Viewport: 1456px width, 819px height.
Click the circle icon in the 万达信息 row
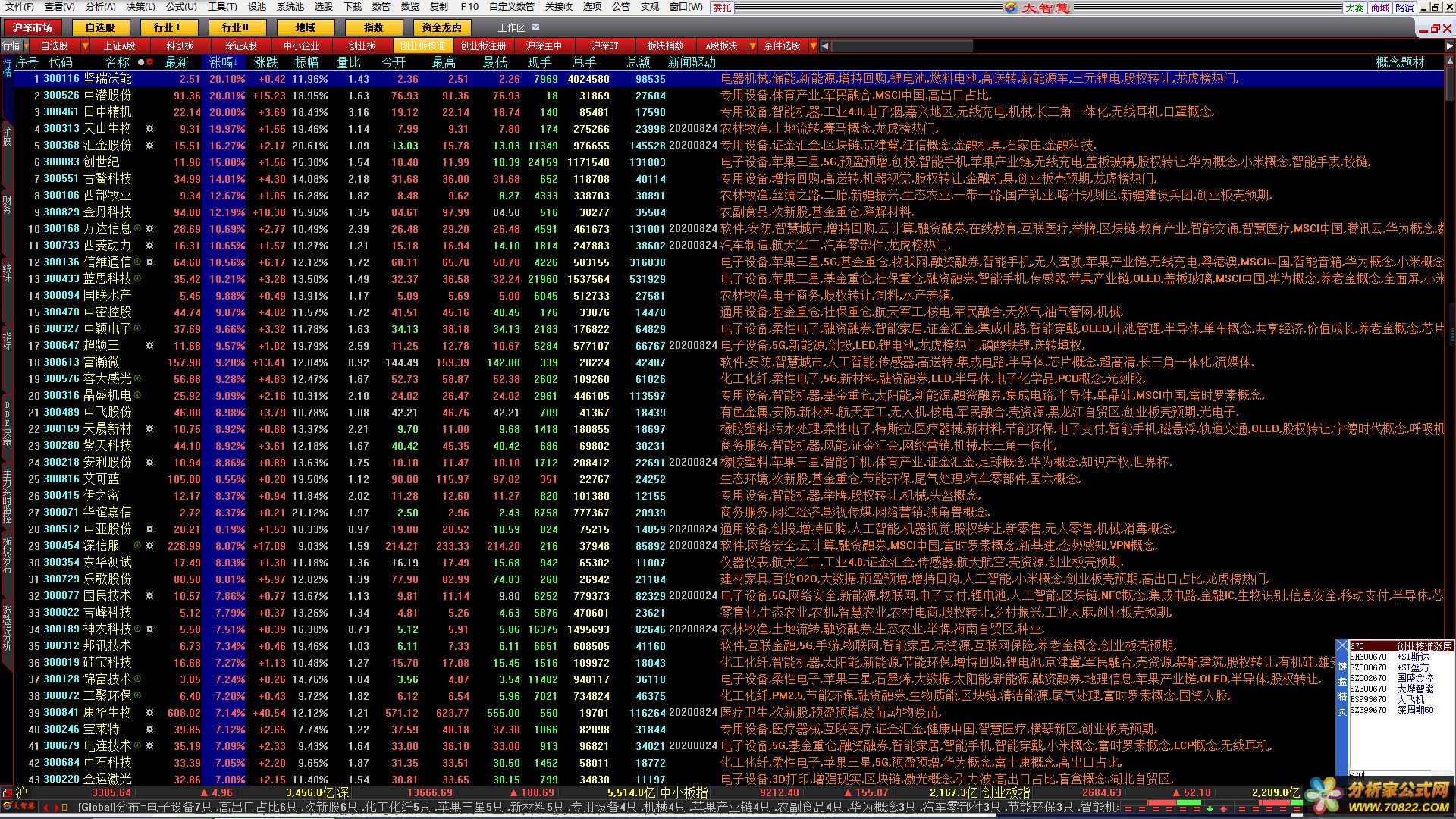tap(138, 229)
